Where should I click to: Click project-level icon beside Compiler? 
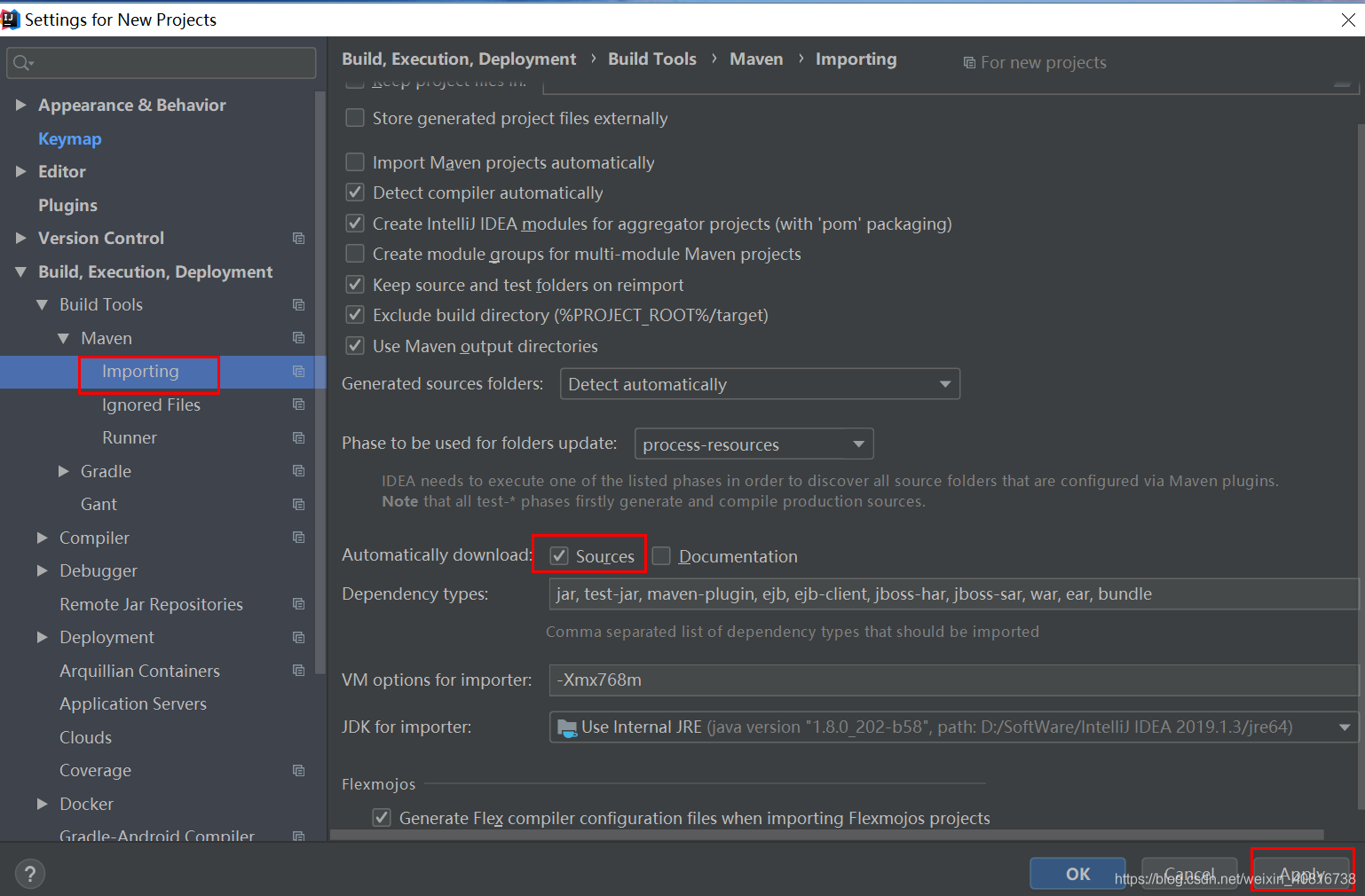coord(298,538)
